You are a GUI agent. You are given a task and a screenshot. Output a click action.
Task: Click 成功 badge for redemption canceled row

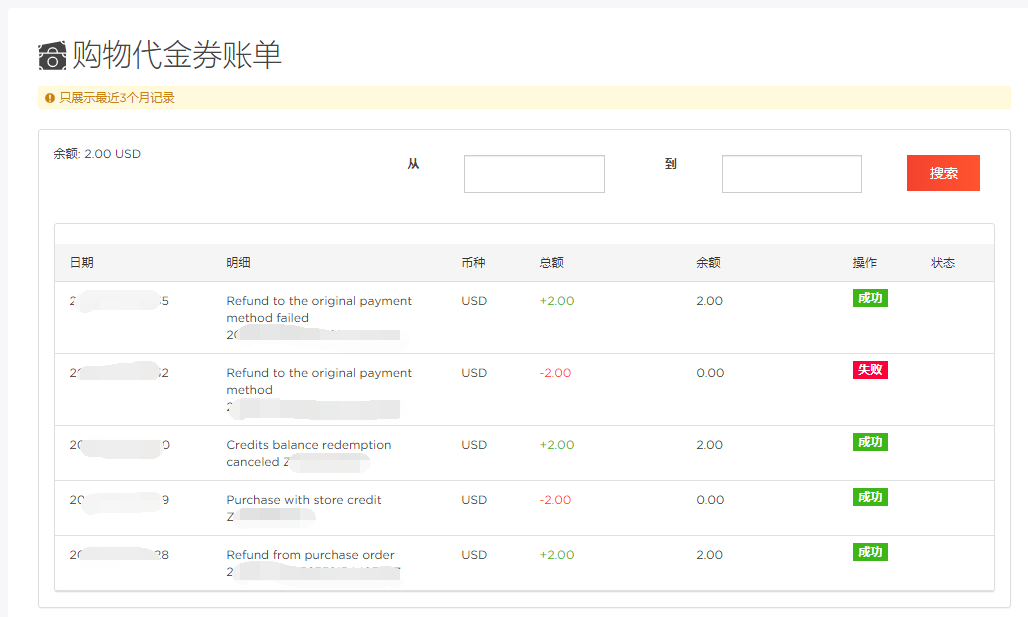[870, 442]
